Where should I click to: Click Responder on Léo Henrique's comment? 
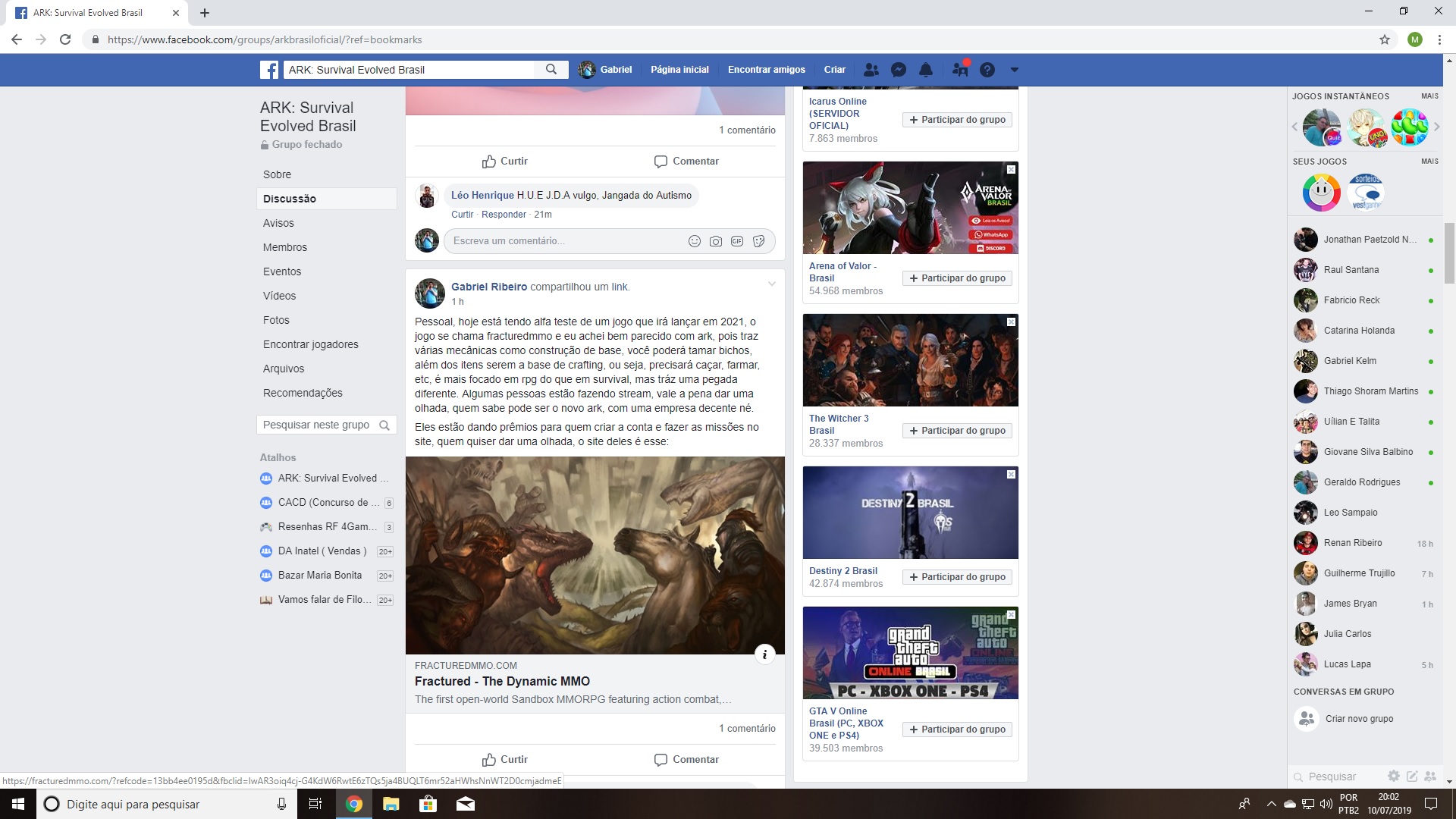pyautogui.click(x=504, y=215)
